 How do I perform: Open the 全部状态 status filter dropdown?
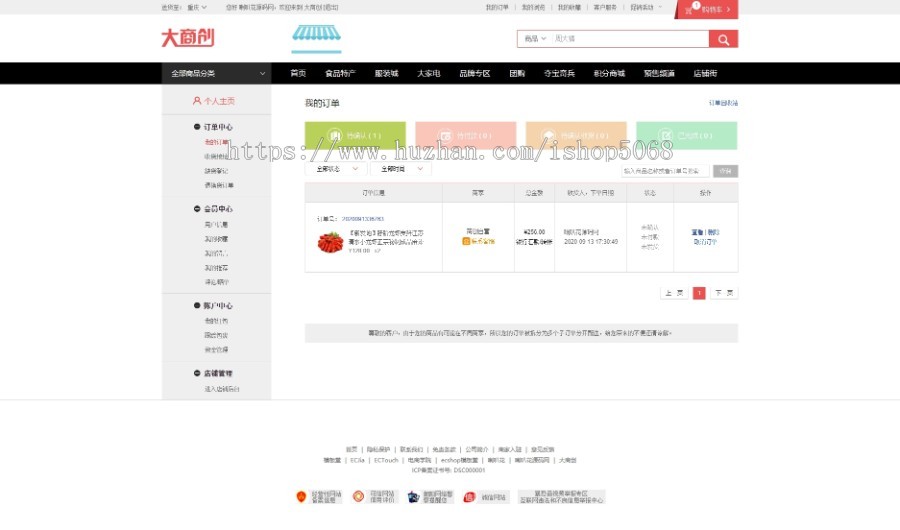pyautogui.click(x=336, y=169)
